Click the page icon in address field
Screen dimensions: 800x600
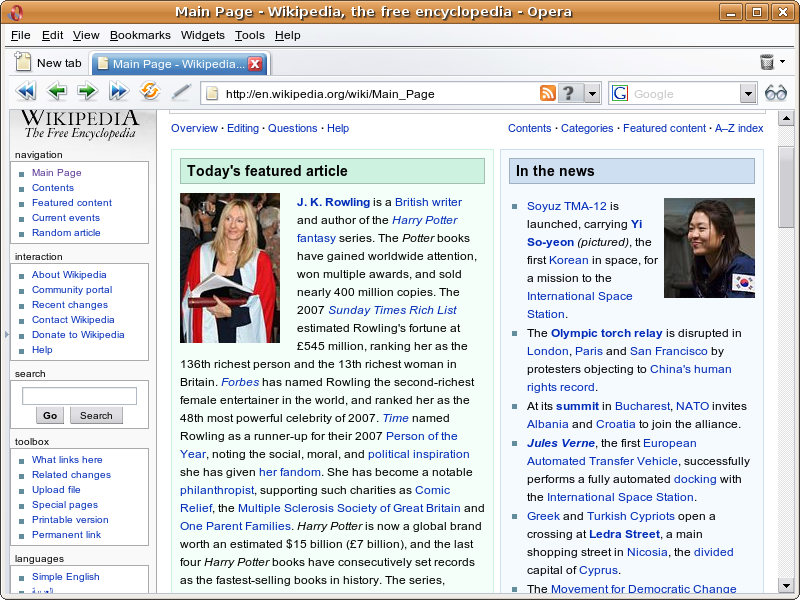212,93
